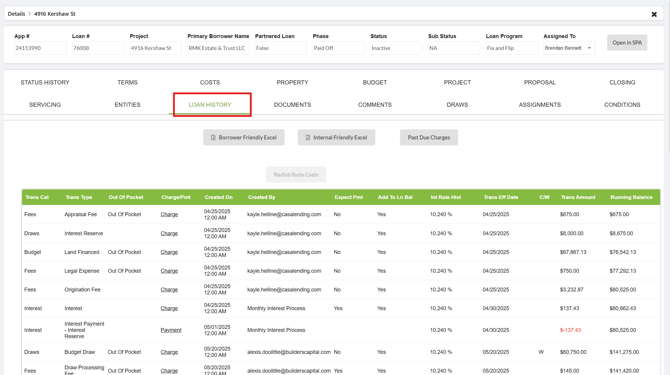Click the Loan Program field
The width and height of the screenshot is (670, 375).
[511, 48]
